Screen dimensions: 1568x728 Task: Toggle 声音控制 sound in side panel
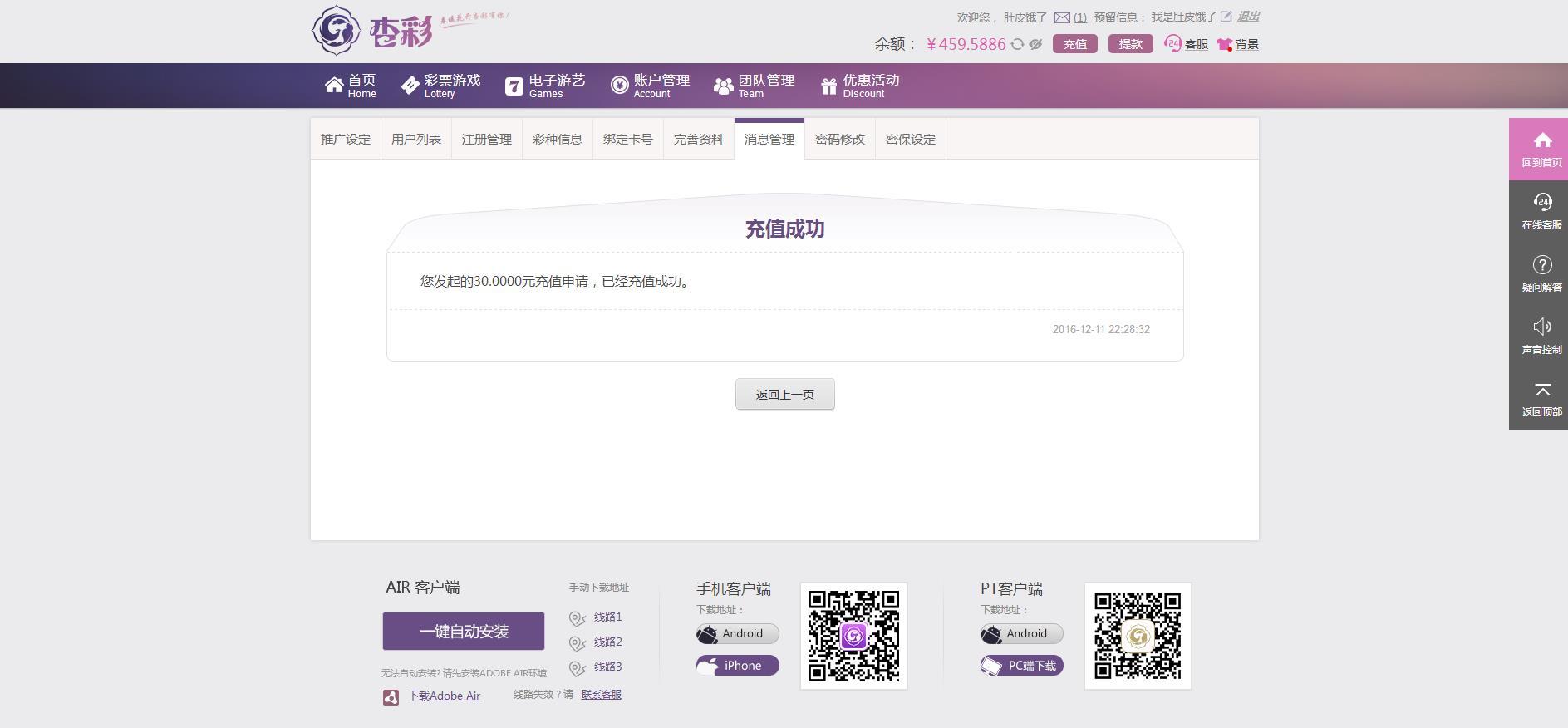point(1539,336)
